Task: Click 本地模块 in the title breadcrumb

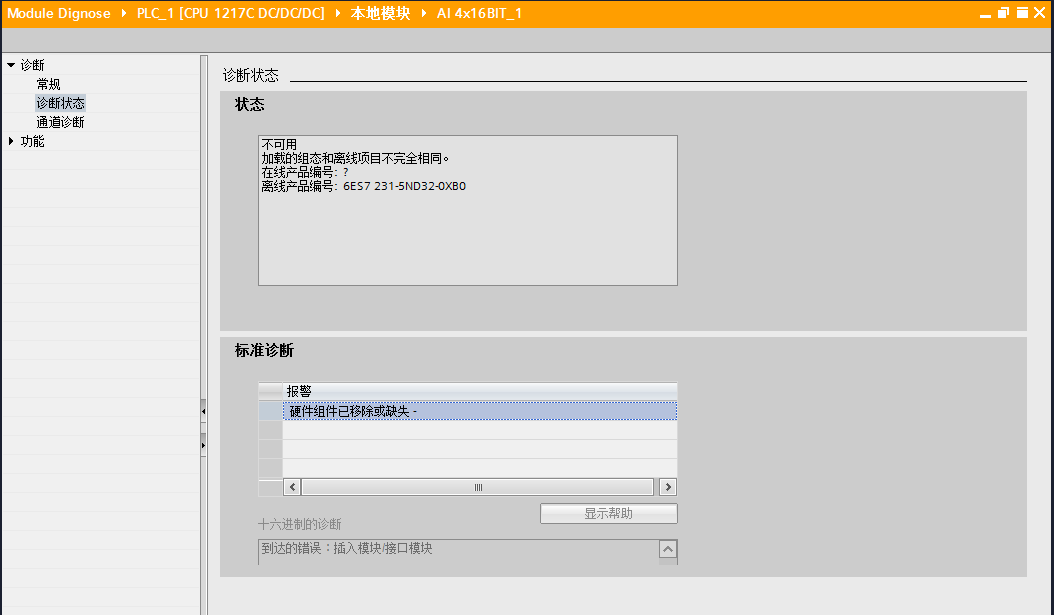Action: pyautogui.click(x=380, y=13)
